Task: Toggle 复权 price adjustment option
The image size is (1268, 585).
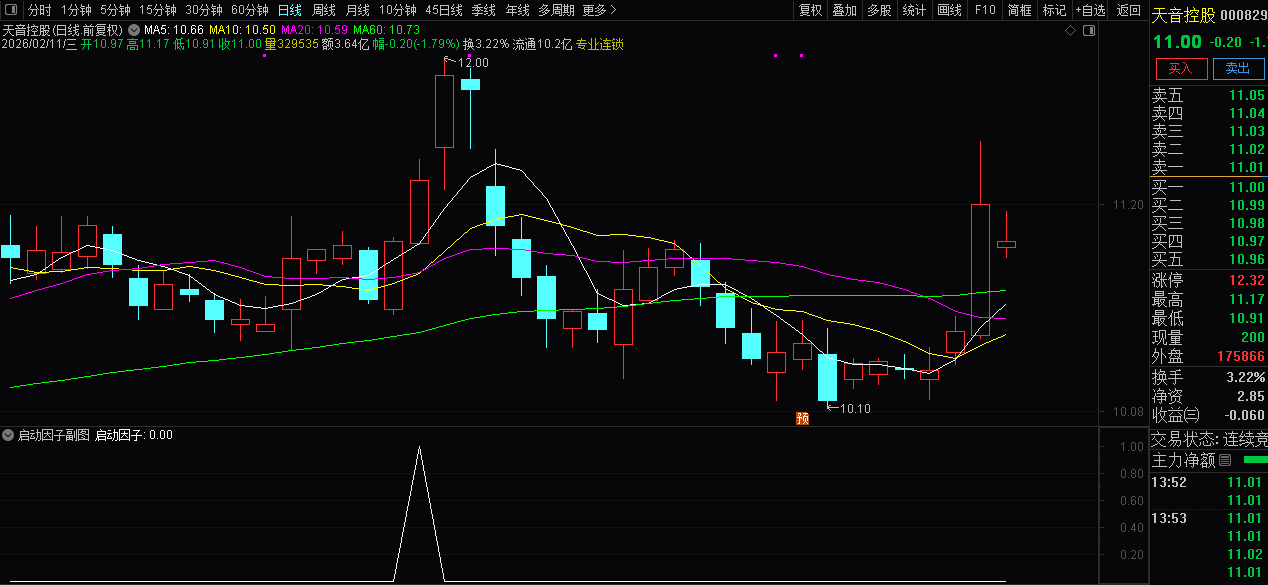Action: coord(810,10)
